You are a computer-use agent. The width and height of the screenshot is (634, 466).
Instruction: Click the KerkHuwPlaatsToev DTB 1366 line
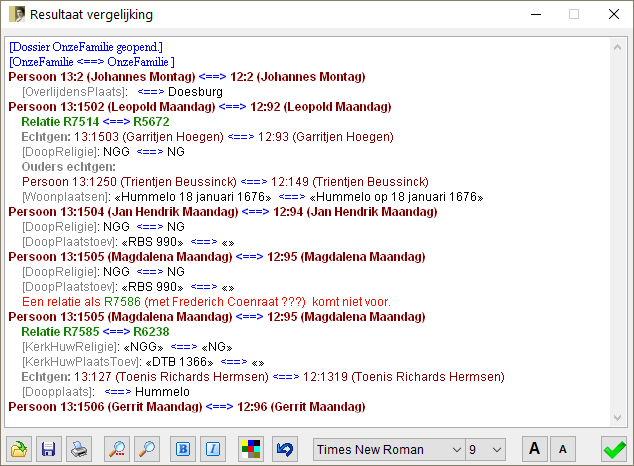[x=143, y=362]
